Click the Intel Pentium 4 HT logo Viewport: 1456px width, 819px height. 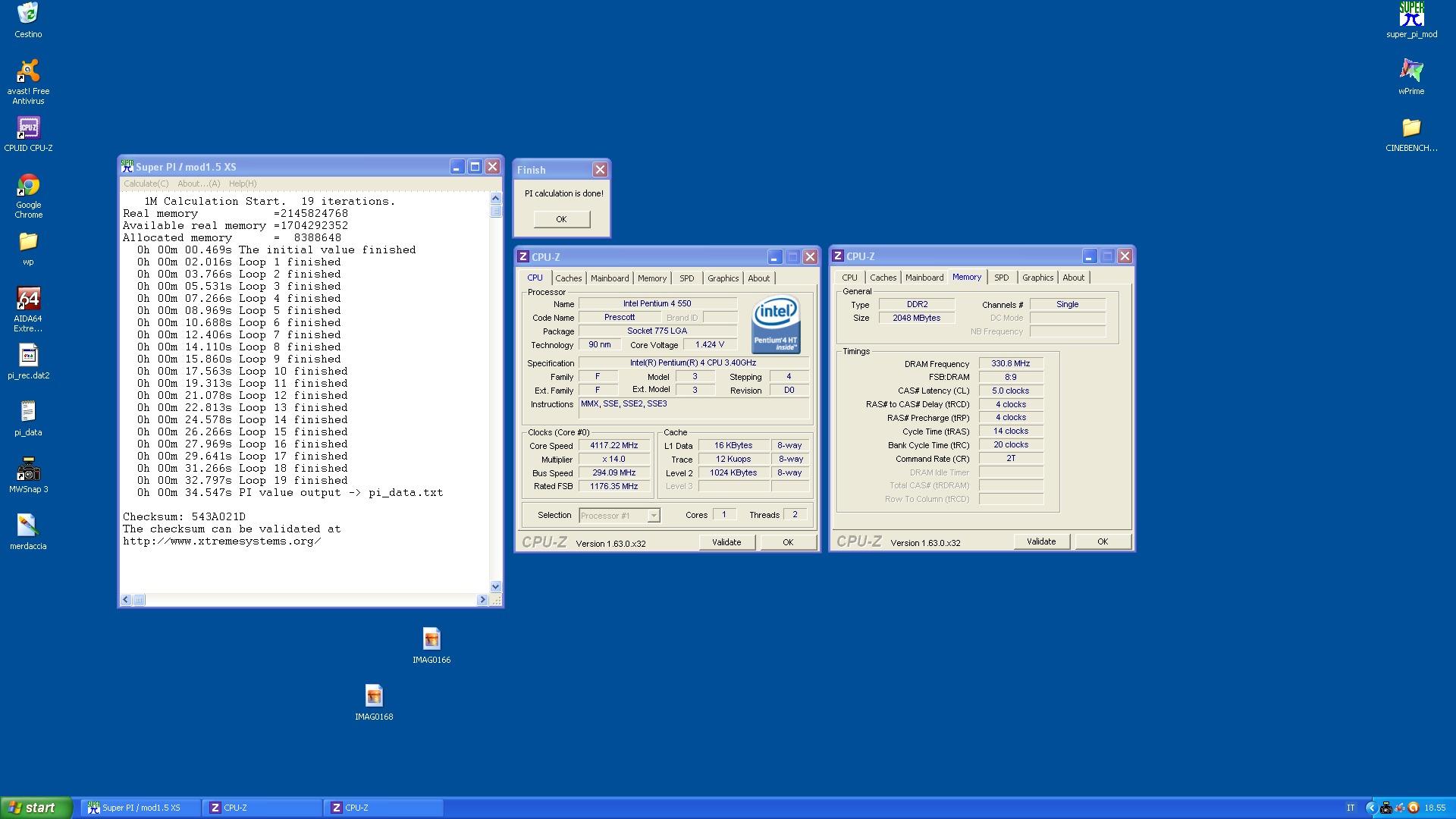[x=776, y=325]
